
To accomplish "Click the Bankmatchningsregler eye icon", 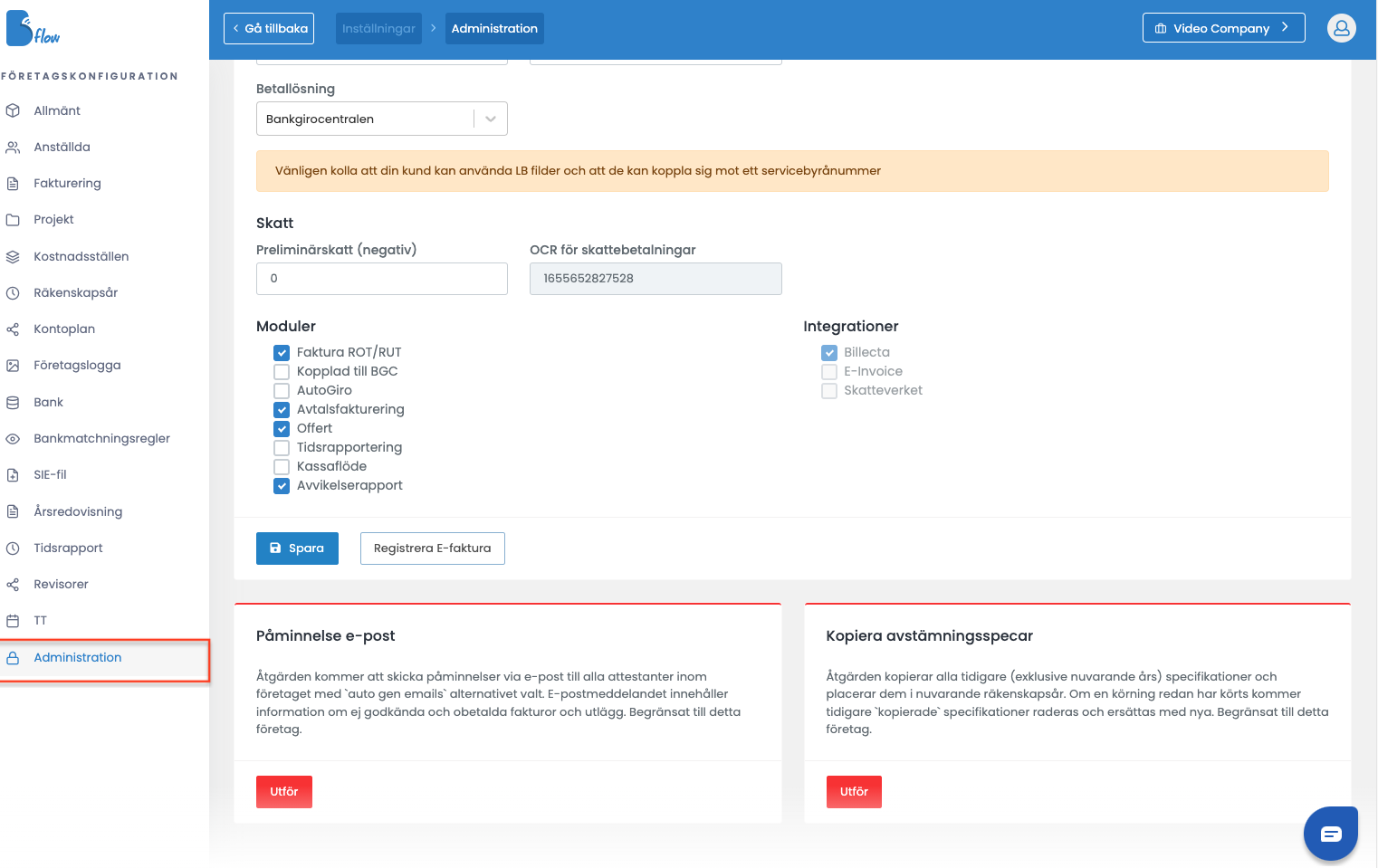I will click(x=13, y=438).
